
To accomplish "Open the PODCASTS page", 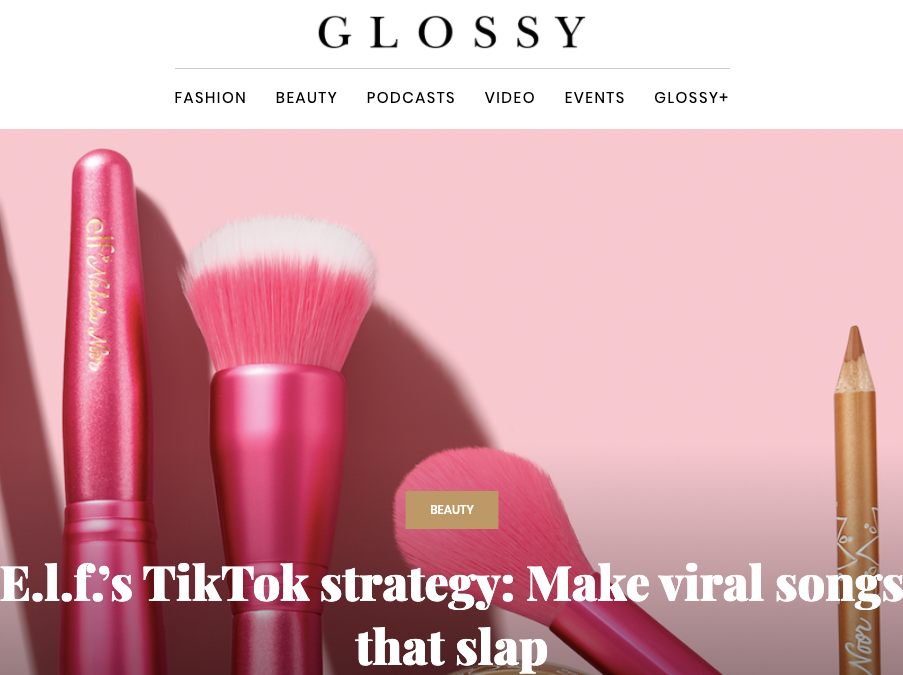I will [x=411, y=97].
